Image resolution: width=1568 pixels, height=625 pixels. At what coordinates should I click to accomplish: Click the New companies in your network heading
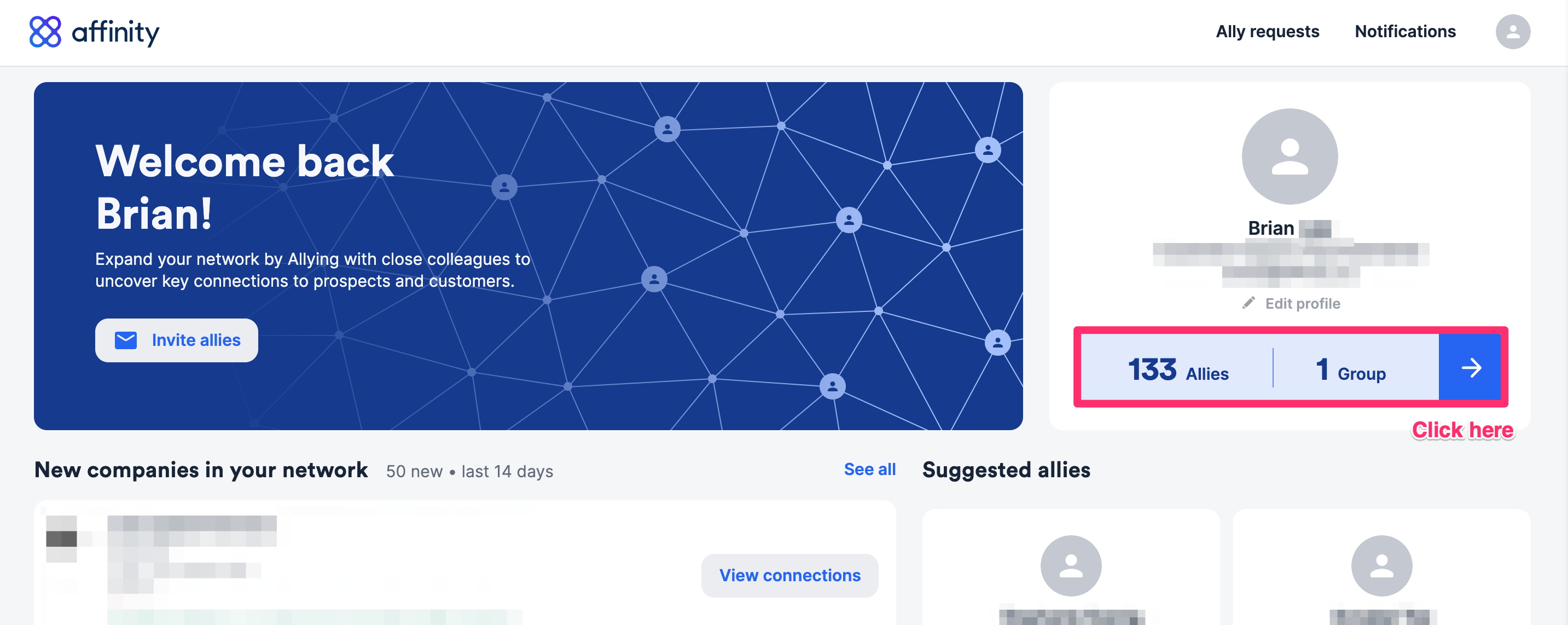point(201,470)
